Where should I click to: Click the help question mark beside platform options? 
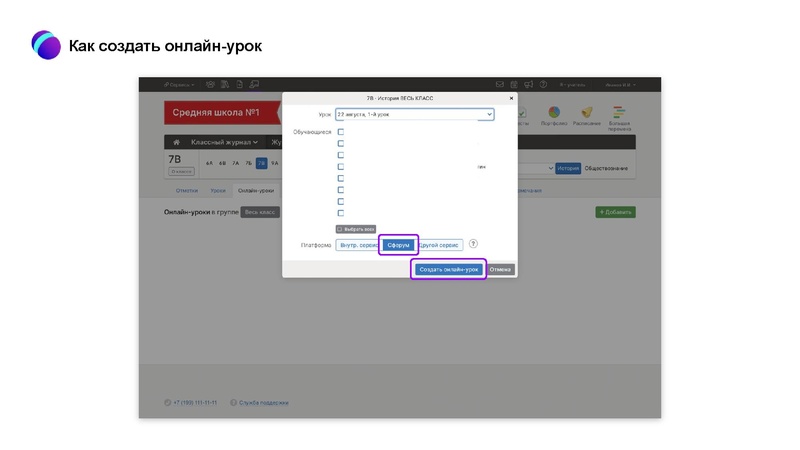473,244
